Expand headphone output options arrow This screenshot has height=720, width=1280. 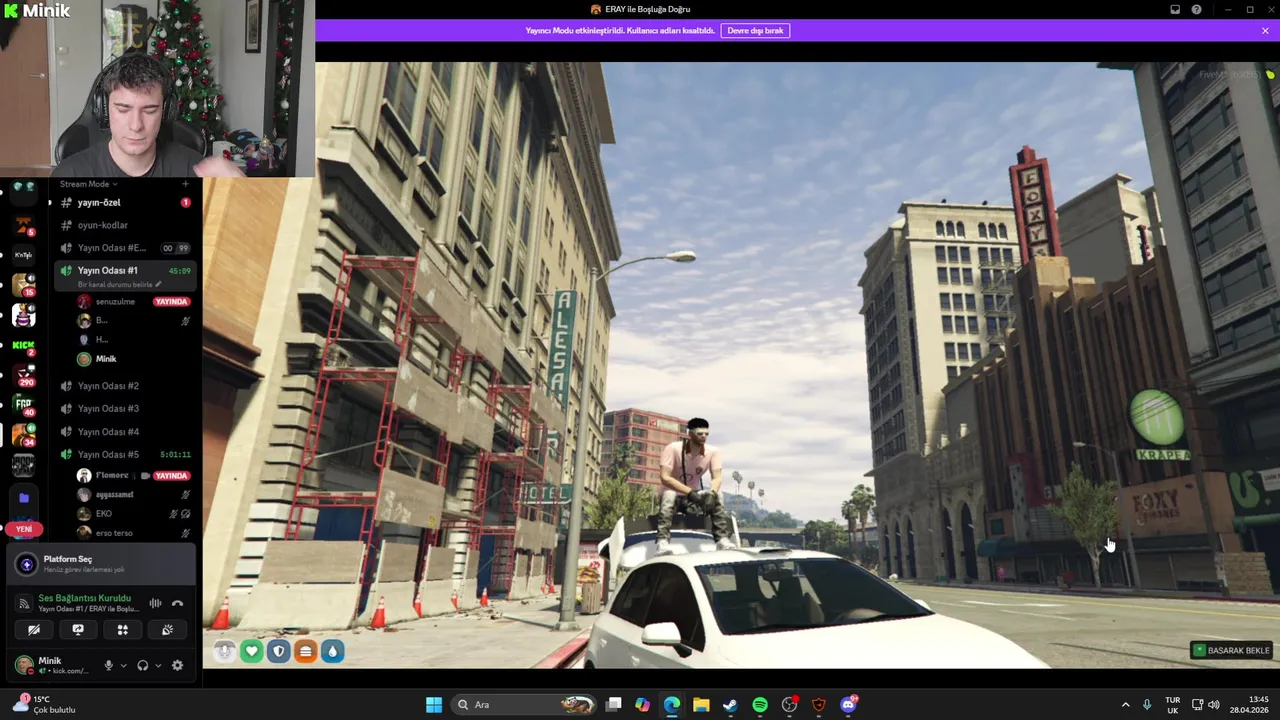(157, 665)
